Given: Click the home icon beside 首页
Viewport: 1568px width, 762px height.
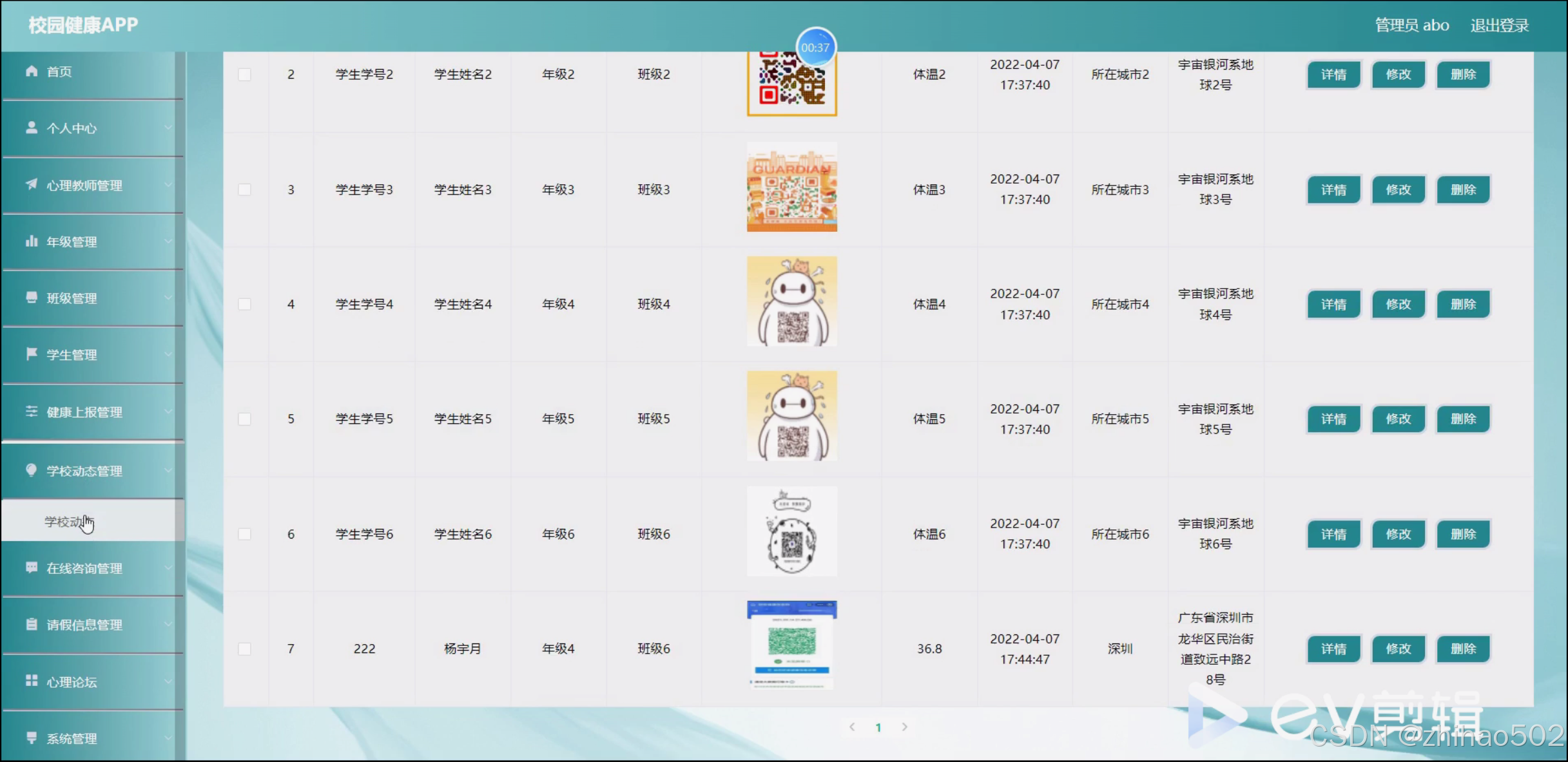Looking at the screenshot, I should tap(31, 71).
